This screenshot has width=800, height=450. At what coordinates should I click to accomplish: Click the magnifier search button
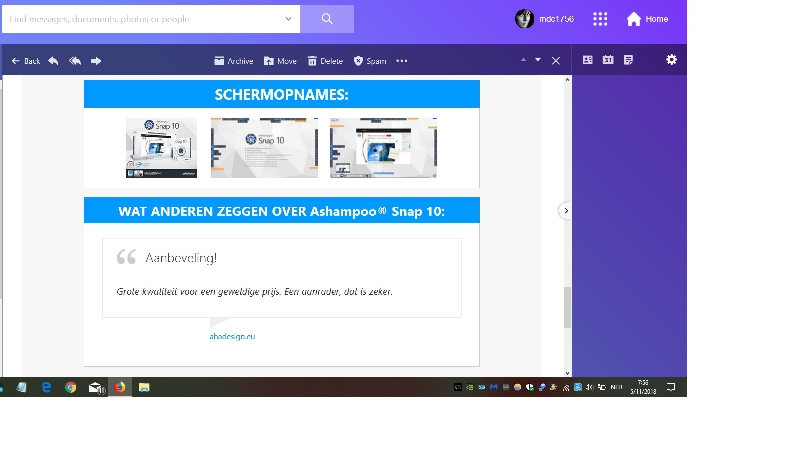point(327,19)
